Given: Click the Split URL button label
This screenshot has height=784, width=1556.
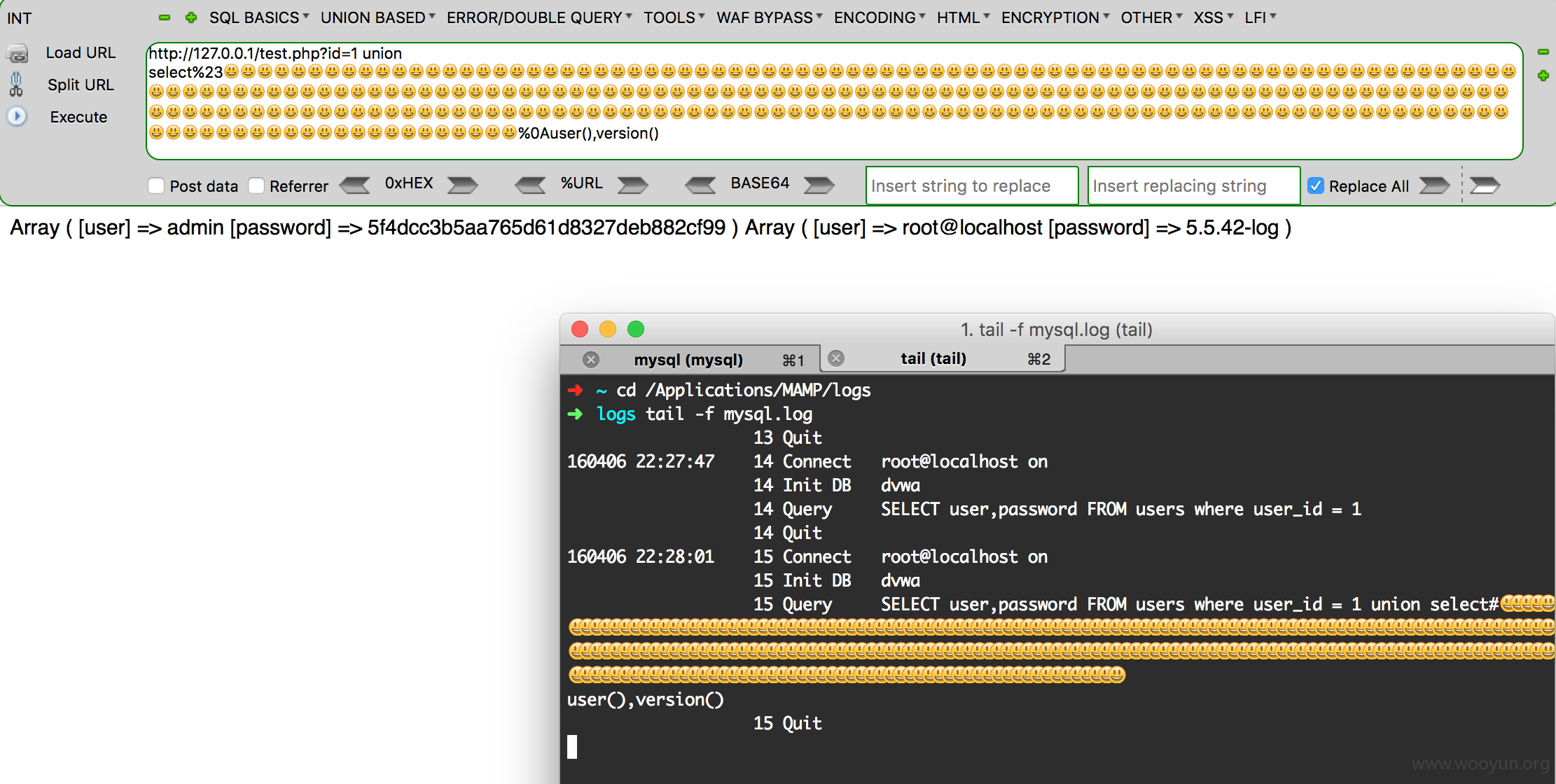Looking at the screenshot, I should [x=81, y=85].
